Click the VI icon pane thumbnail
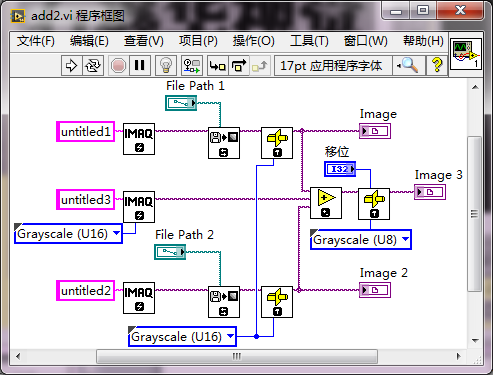Viewport: 493px width, 375px height. tap(466, 54)
